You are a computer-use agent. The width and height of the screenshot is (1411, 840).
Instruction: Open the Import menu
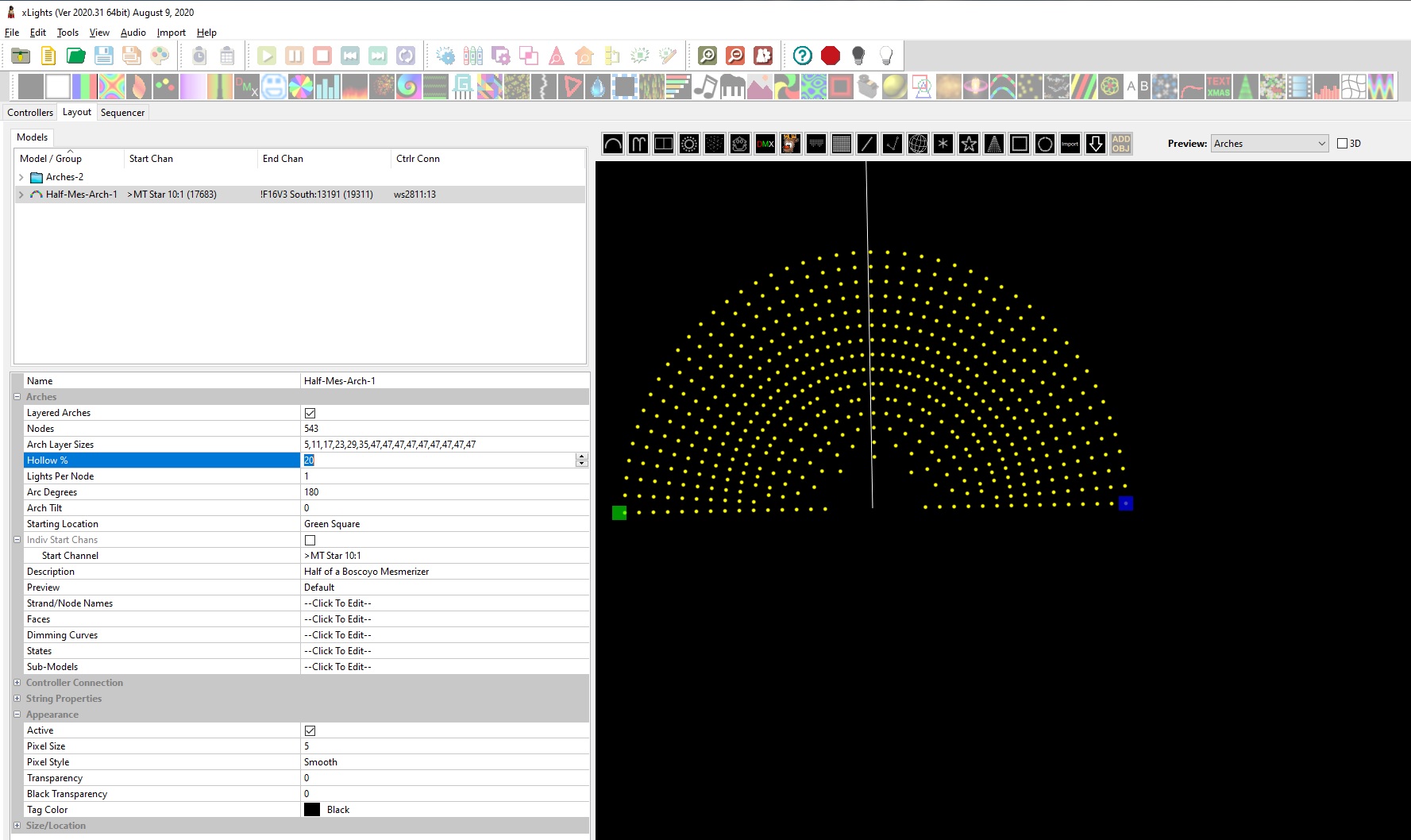pyautogui.click(x=171, y=33)
